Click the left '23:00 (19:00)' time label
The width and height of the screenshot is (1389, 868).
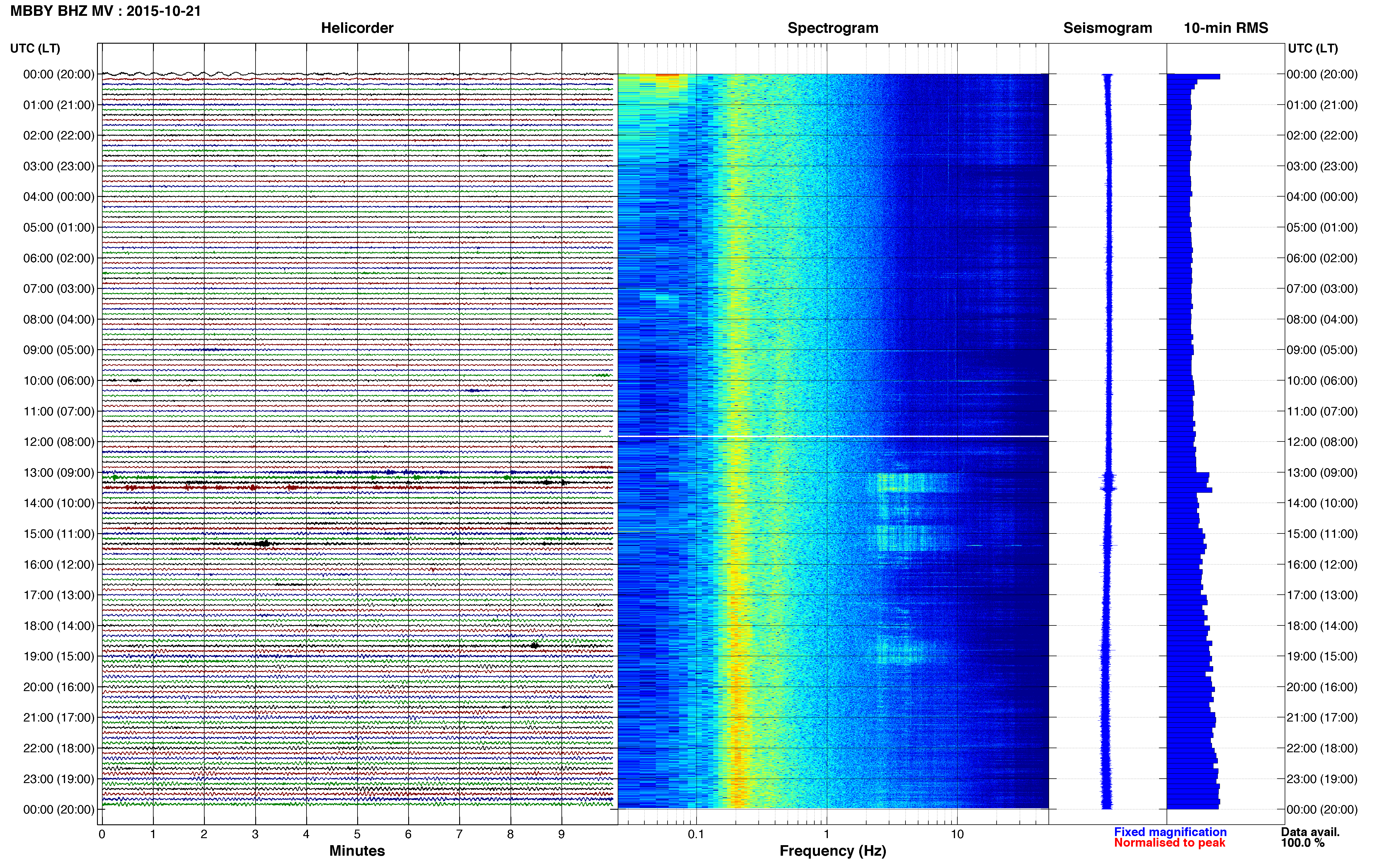pyautogui.click(x=59, y=779)
